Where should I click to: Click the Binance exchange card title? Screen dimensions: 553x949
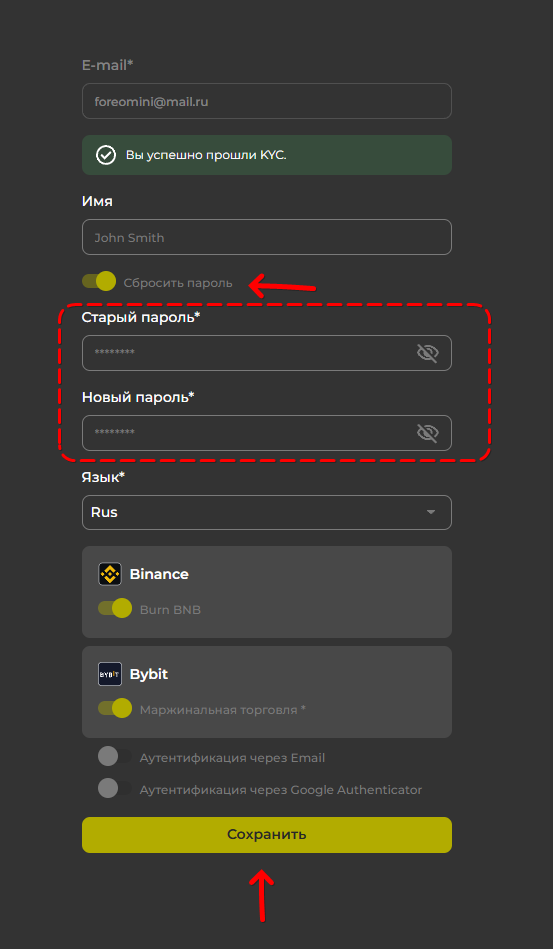pyautogui.click(x=159, y=574)
